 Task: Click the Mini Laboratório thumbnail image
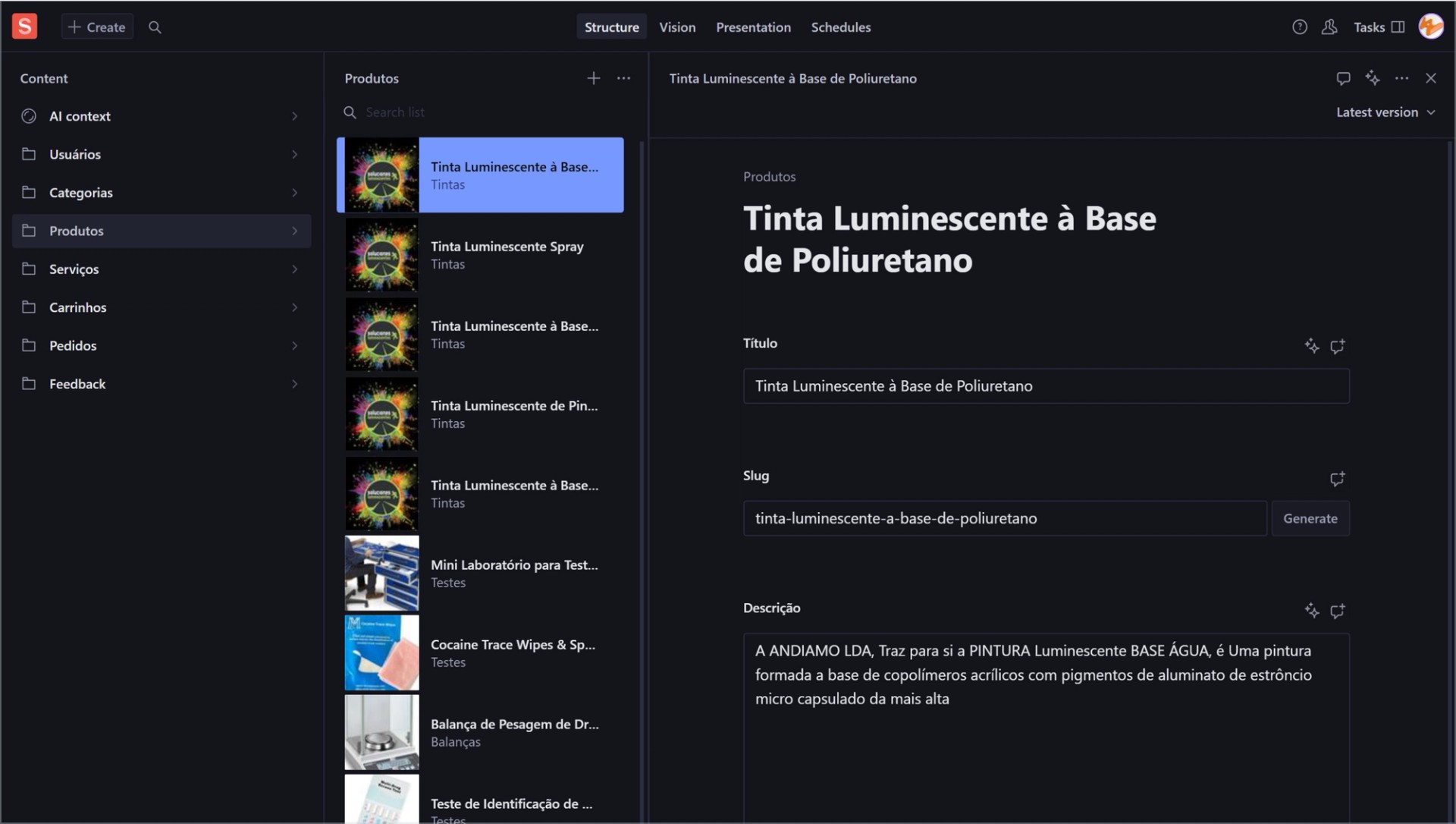381,573
